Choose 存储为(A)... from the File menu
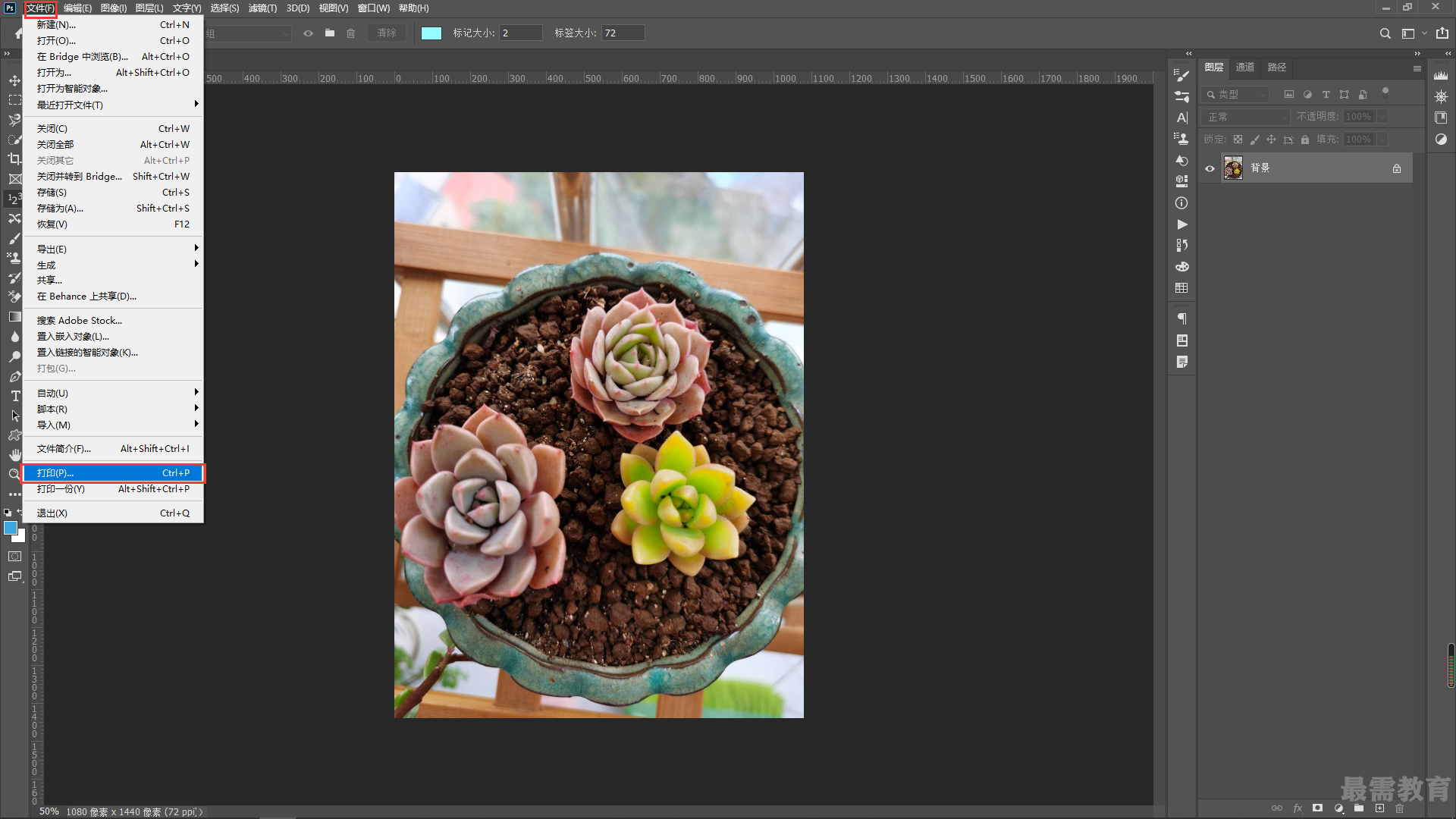The width and height of the screenshot is (1456, 819). [114, 208]
